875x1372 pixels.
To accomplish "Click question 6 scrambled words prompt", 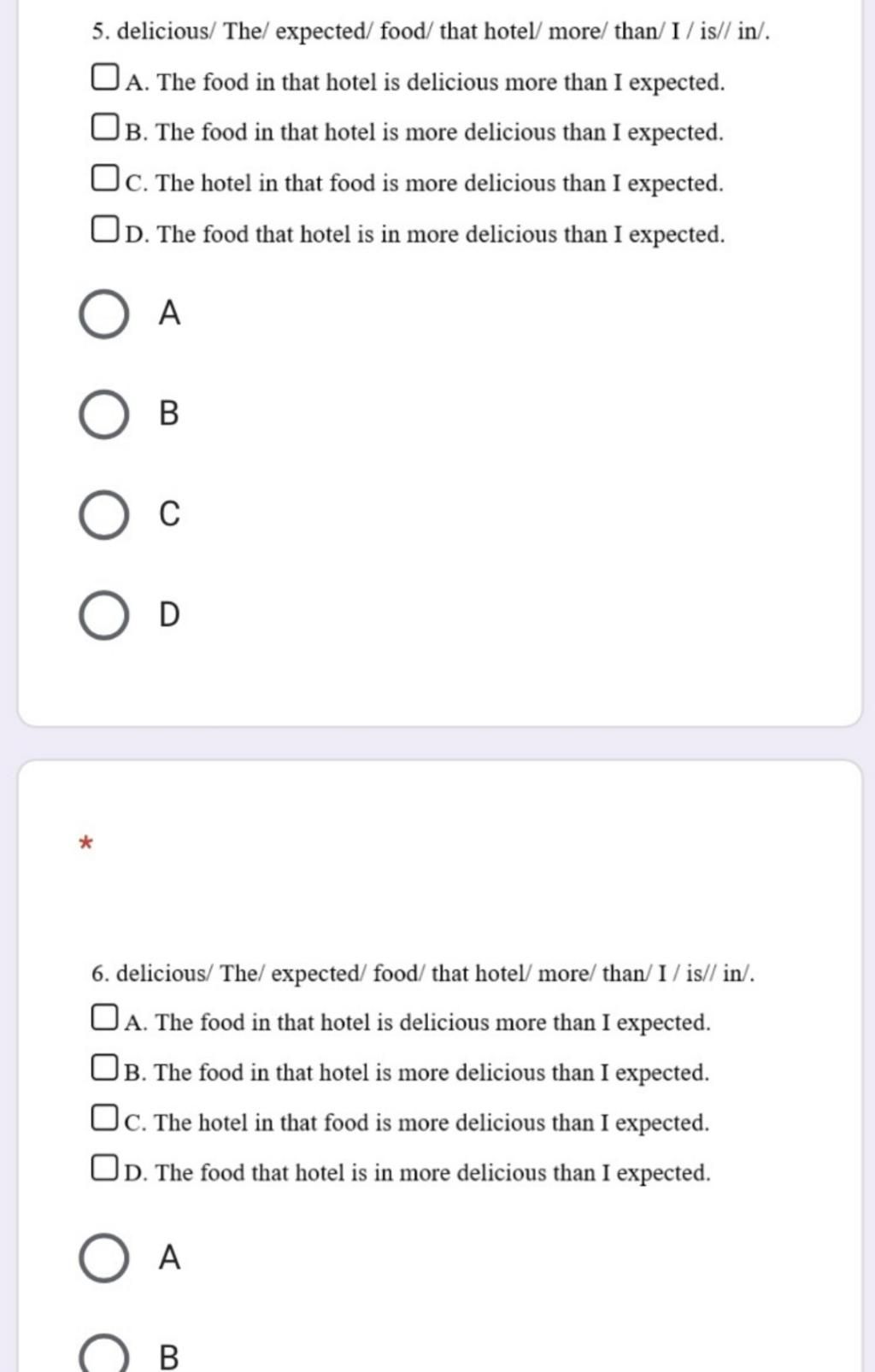I will [423, 973].
